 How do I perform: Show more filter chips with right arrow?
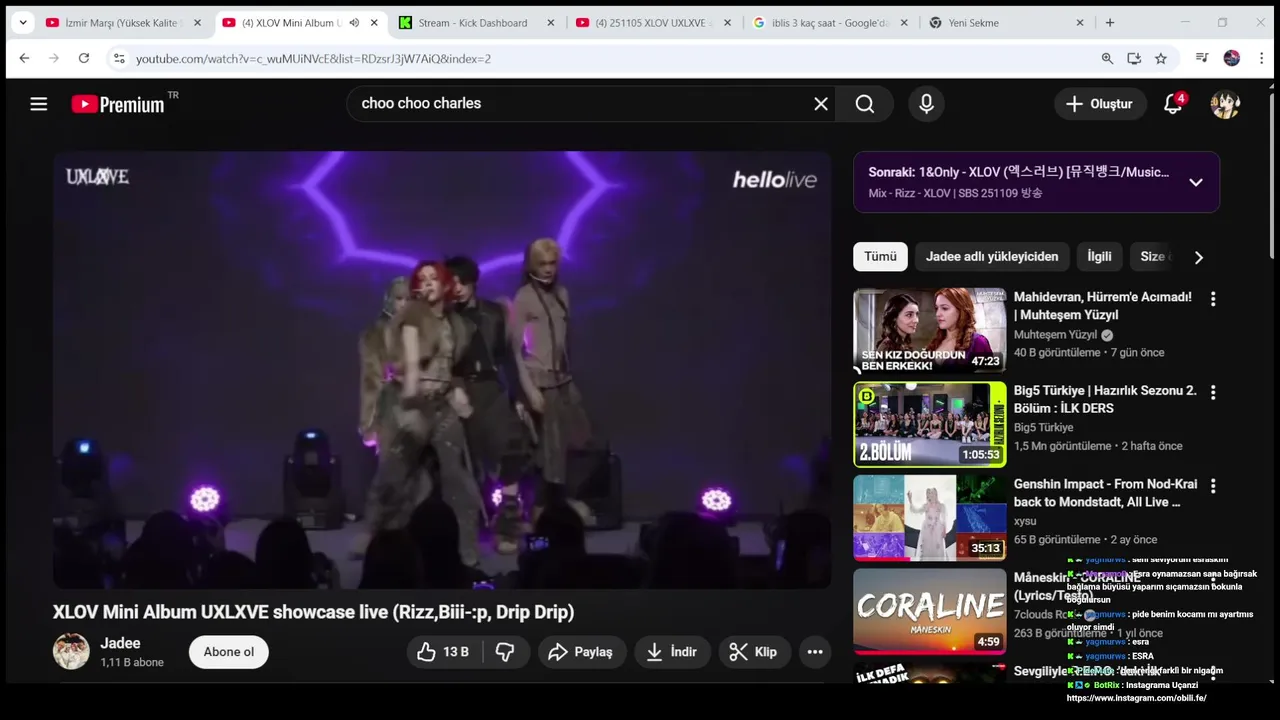click(x=1198, y=257)
